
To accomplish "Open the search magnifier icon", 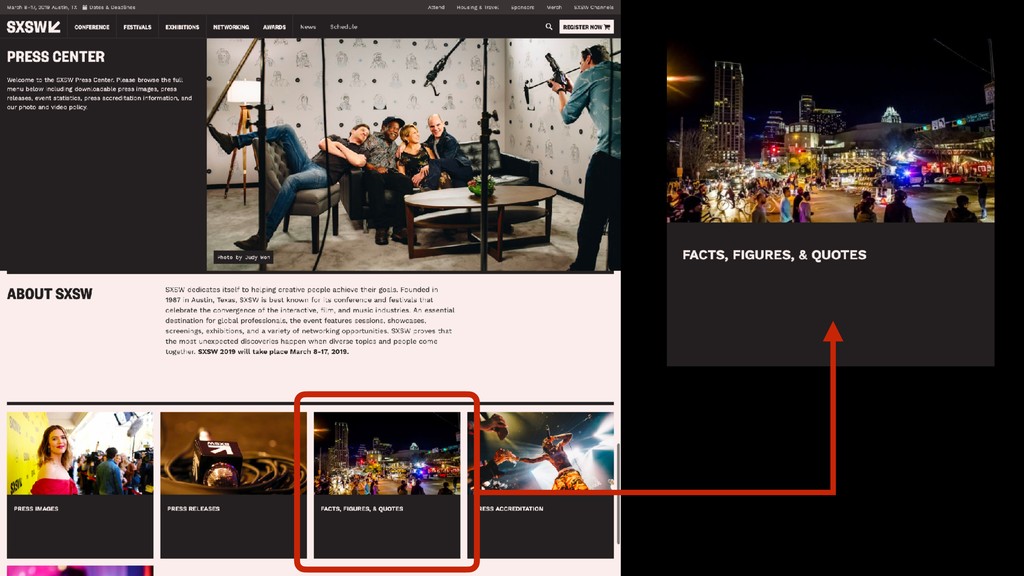I will tap(549, 27).
